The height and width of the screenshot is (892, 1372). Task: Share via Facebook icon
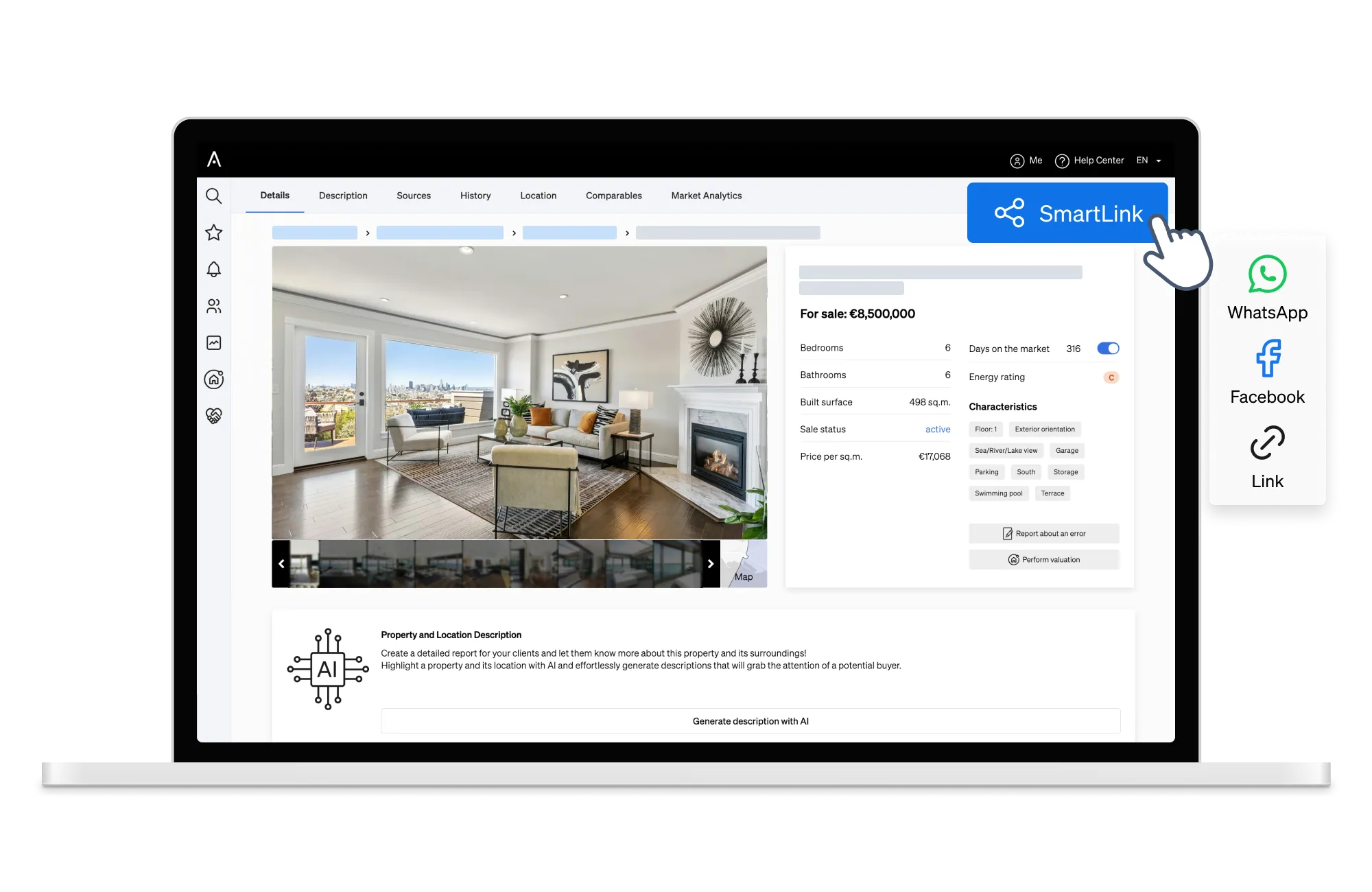tap(1268, 358)
